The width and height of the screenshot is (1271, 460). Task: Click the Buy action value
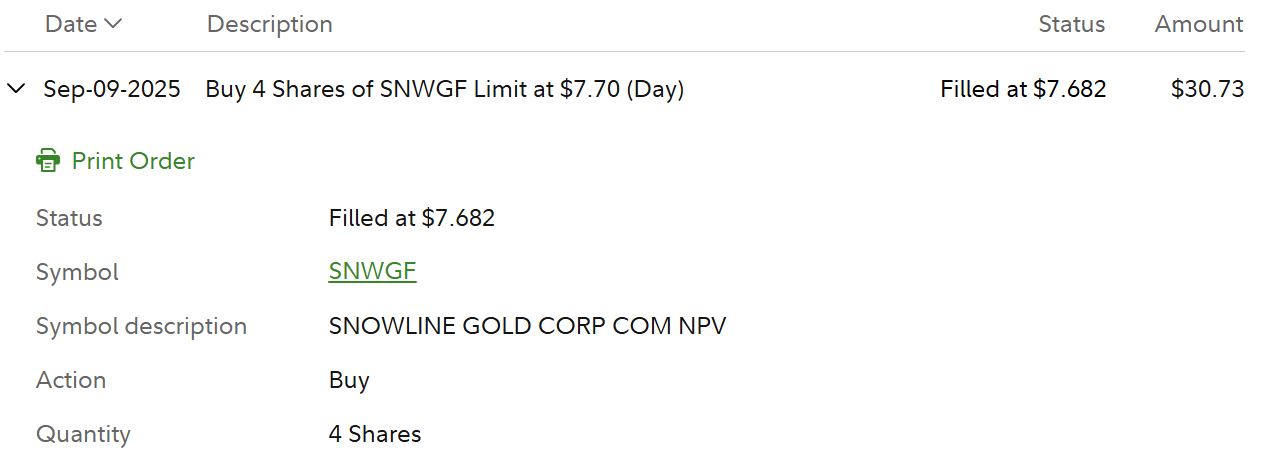pos(349,380)
